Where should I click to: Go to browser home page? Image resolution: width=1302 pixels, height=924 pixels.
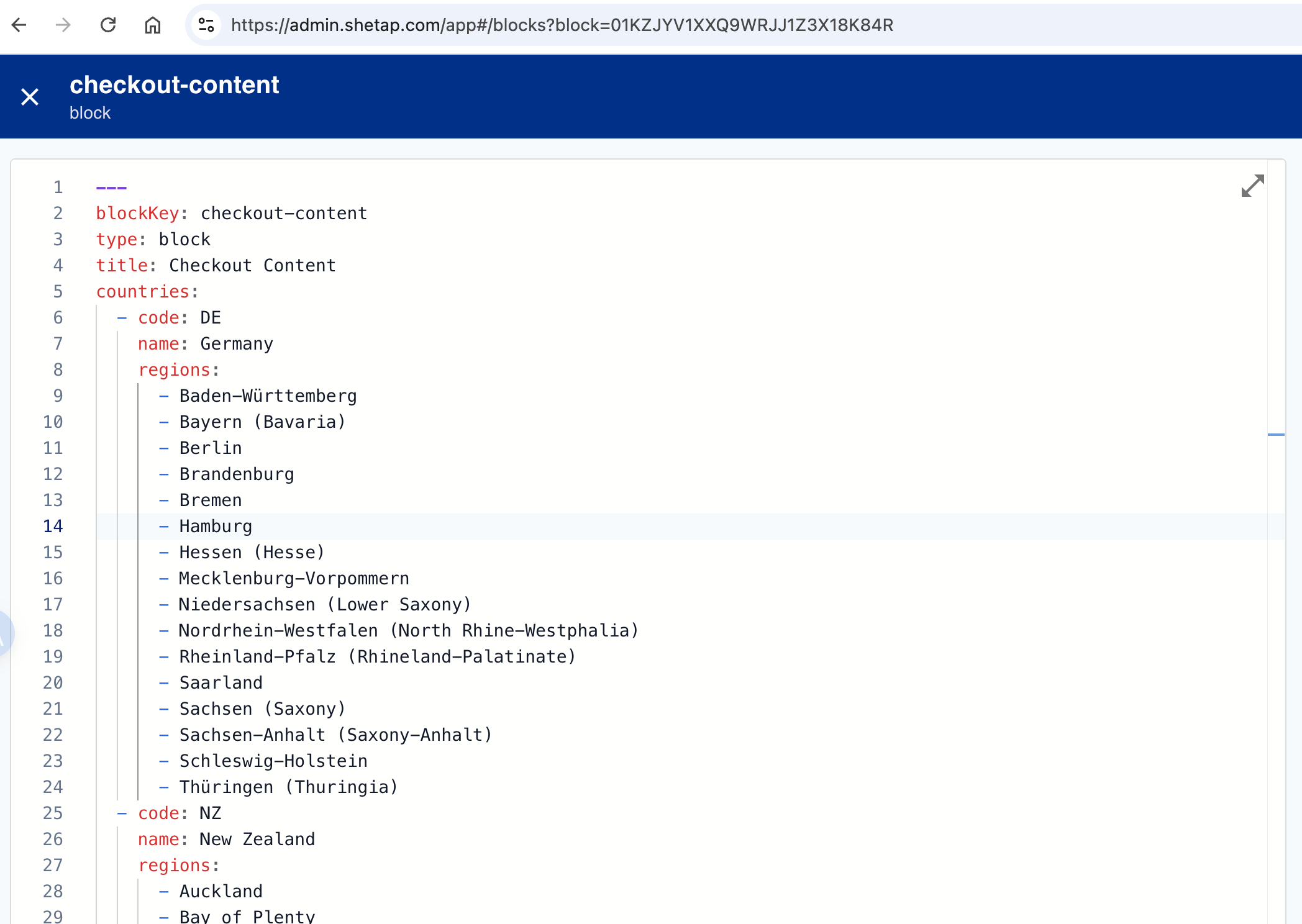point(153,25)
